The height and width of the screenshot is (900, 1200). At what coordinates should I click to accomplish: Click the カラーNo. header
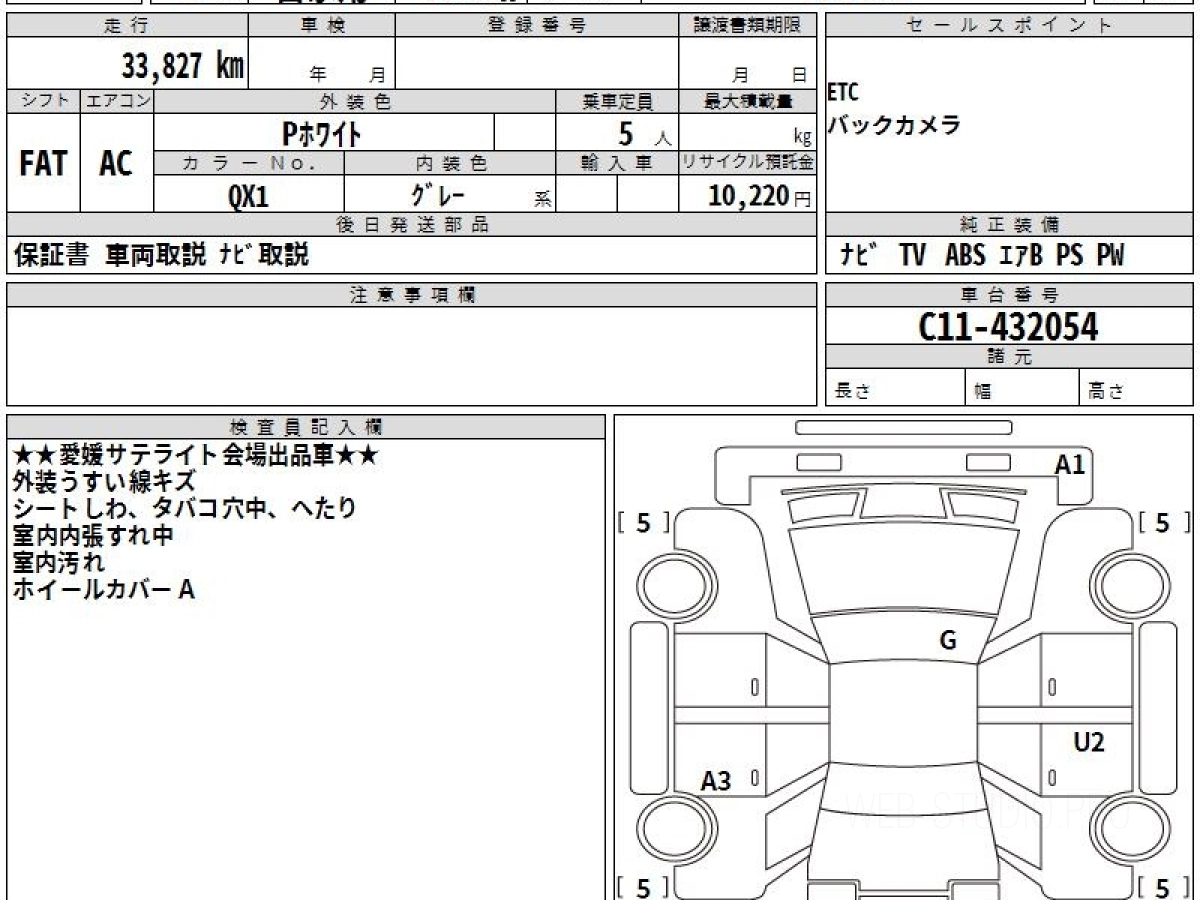pos(249,163)
